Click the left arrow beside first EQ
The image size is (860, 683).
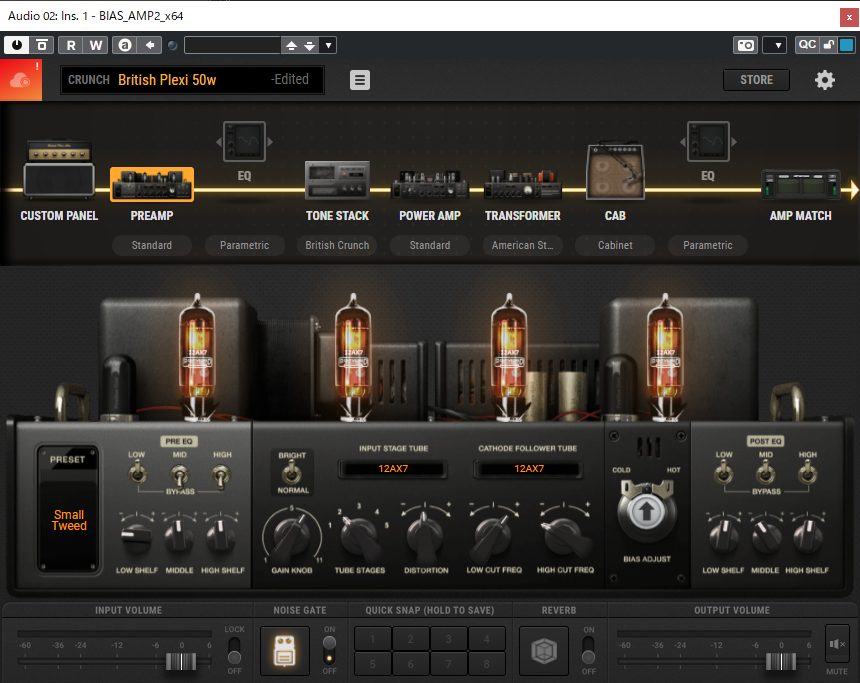[219, 142]
